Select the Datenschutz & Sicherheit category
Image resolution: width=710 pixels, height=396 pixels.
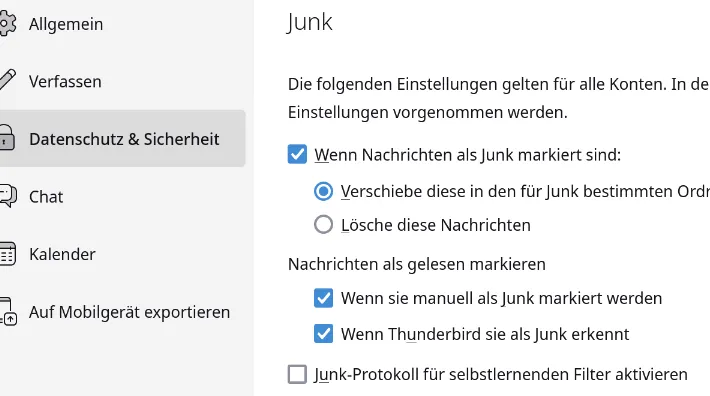[x=122, y=138]
